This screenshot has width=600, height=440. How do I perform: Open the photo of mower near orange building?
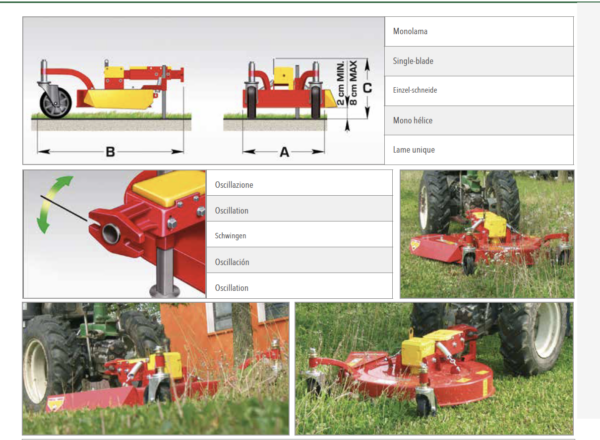(x=156, y=368)
